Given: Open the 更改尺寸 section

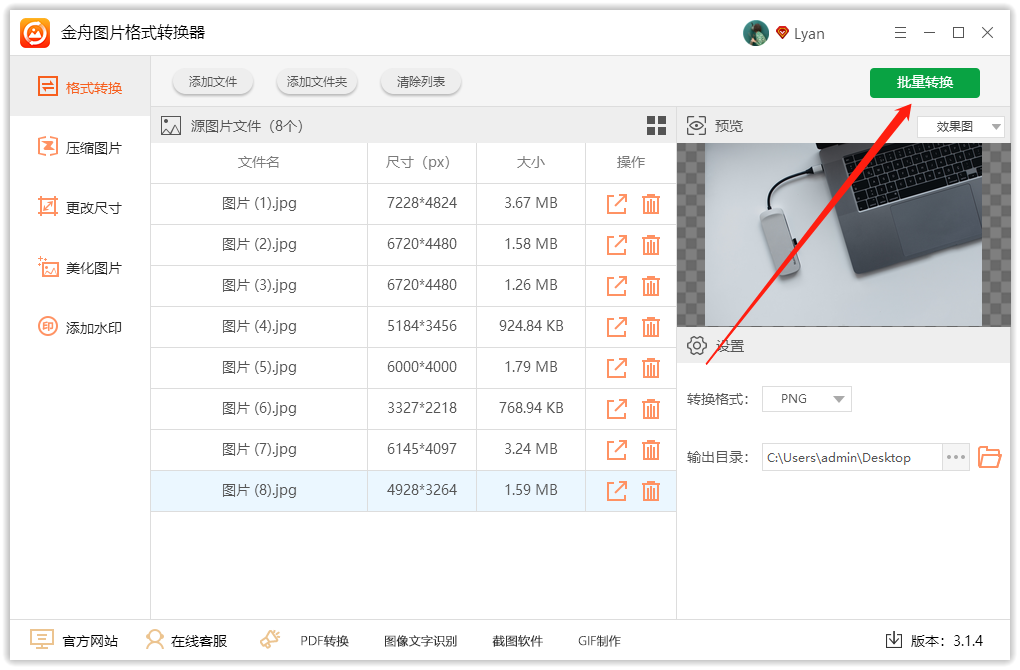Looking at the screenshot, I should [x=80, y=208].
